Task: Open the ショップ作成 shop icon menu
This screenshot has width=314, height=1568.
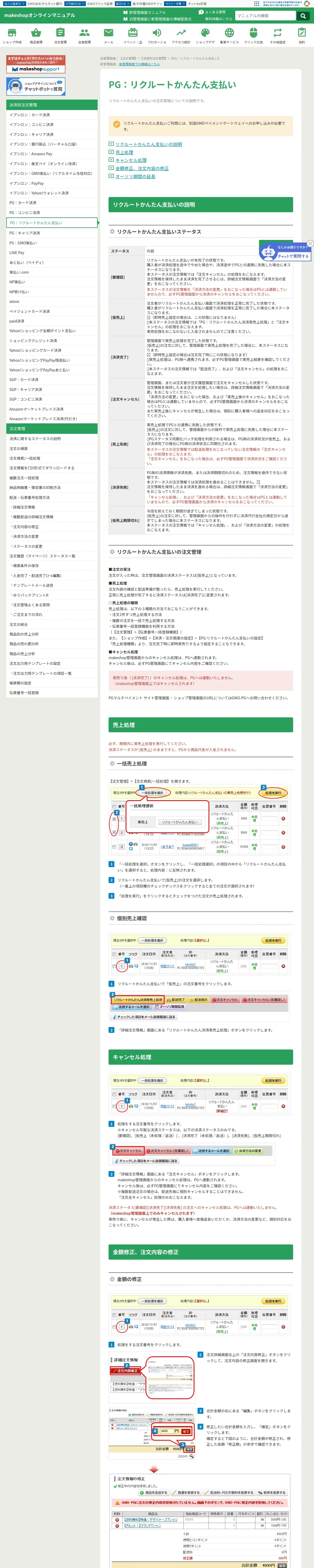Action: pyautogui.click(x=12, y=36)
